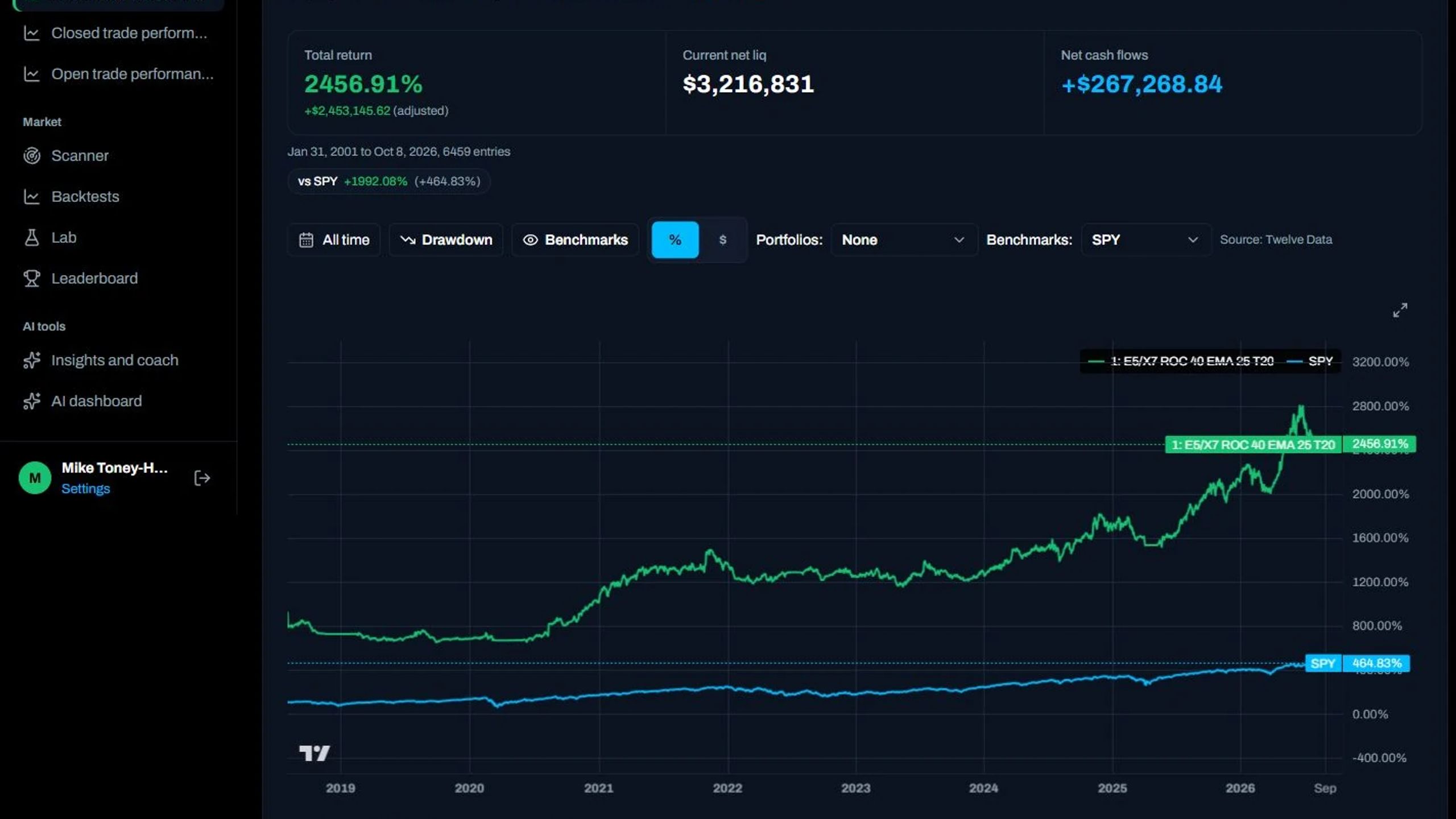Toggle Benchmarks visibility with eye button

575,240
